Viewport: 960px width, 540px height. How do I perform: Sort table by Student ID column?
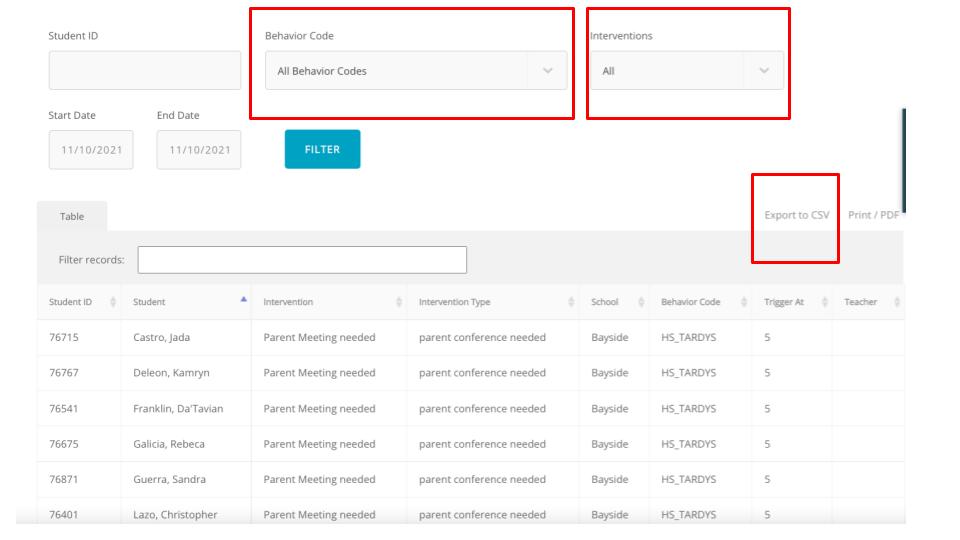pyautogui.click(x=70, y=302)
